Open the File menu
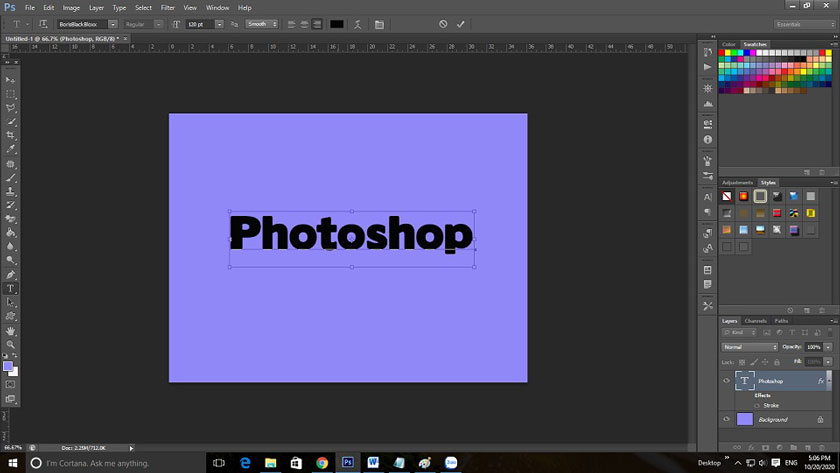 (x=30, y=7)
